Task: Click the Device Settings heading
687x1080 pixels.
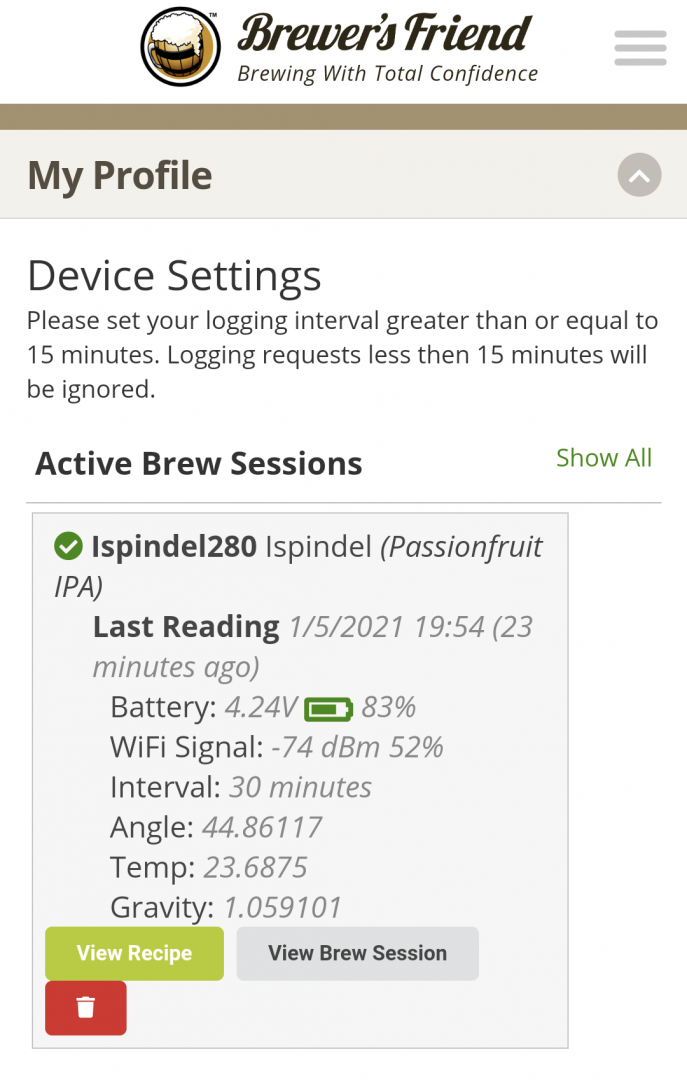Action: (x=174, y=276)
